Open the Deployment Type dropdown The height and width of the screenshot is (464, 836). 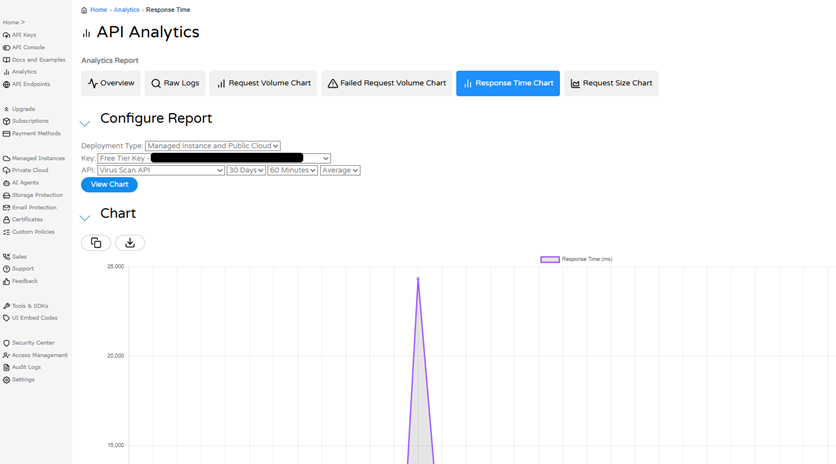(213, 146)
